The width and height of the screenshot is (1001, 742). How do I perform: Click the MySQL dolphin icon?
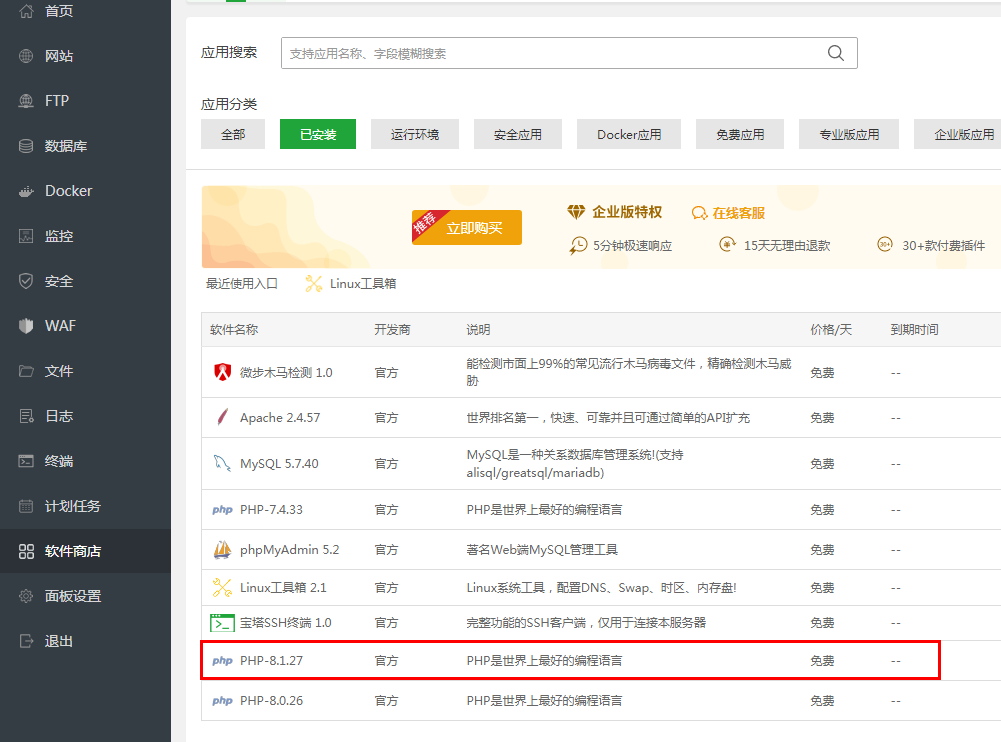[x=222, y=464]
